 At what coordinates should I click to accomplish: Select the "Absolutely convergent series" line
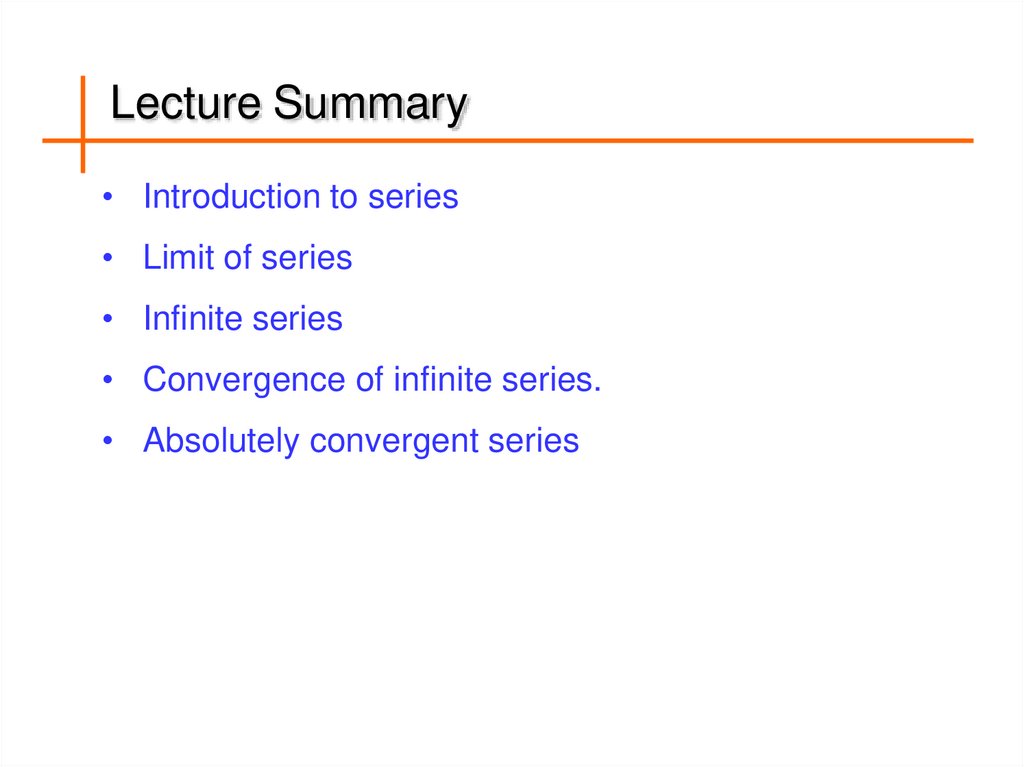360,441
